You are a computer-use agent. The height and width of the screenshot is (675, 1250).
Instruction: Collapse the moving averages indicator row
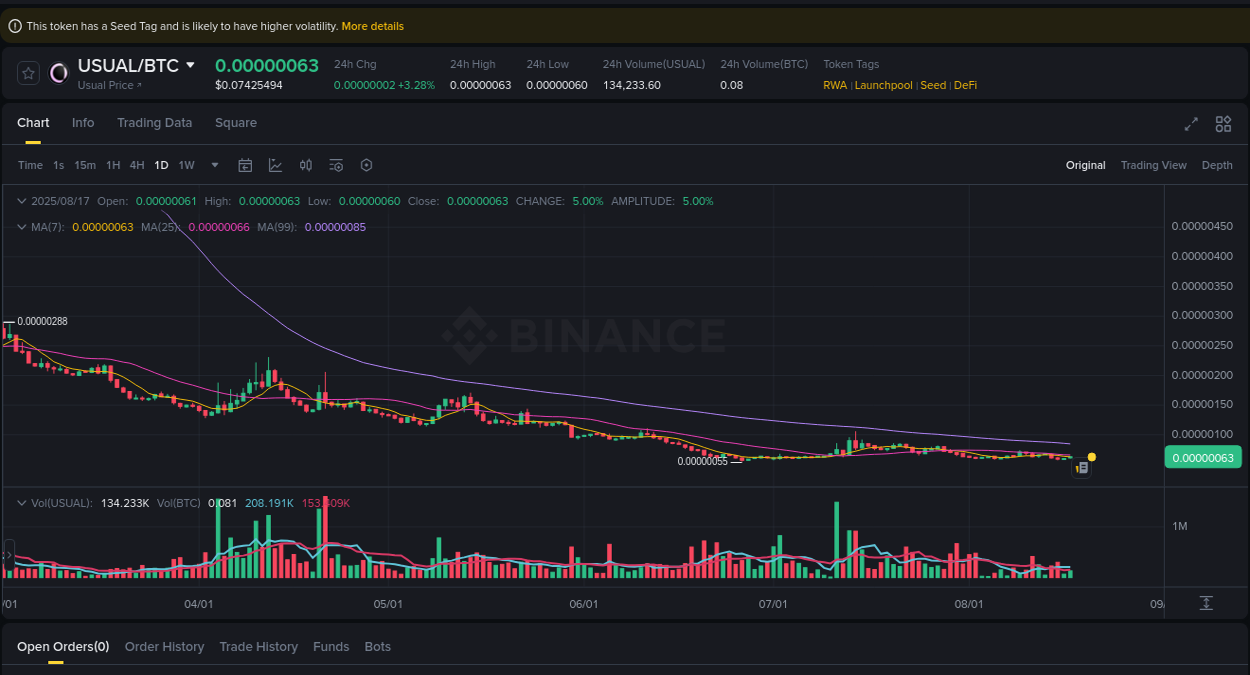(x=20, y=227)
